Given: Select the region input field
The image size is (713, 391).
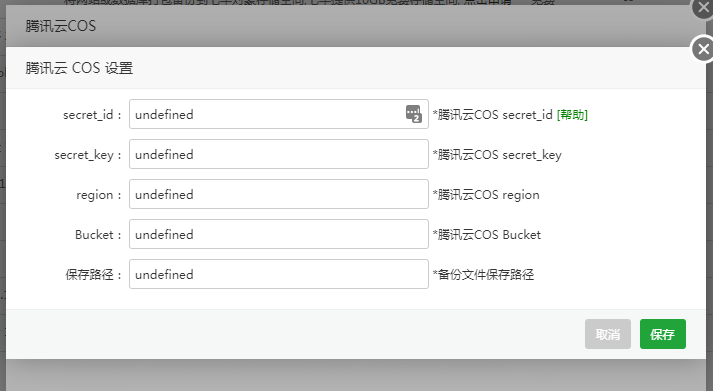Looking at the screenshot, I should pyautogui.click(x=279, y=194).
